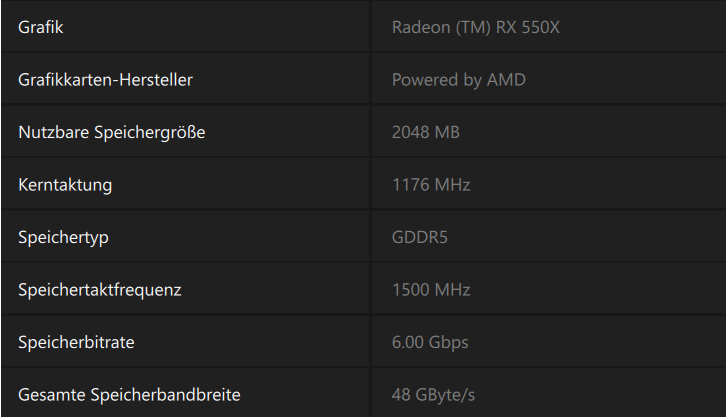Select the Radeon (TM) RX 550X value
Image resolution: width=726 pixels, height=417 pixels.
[x=475, y=27]
